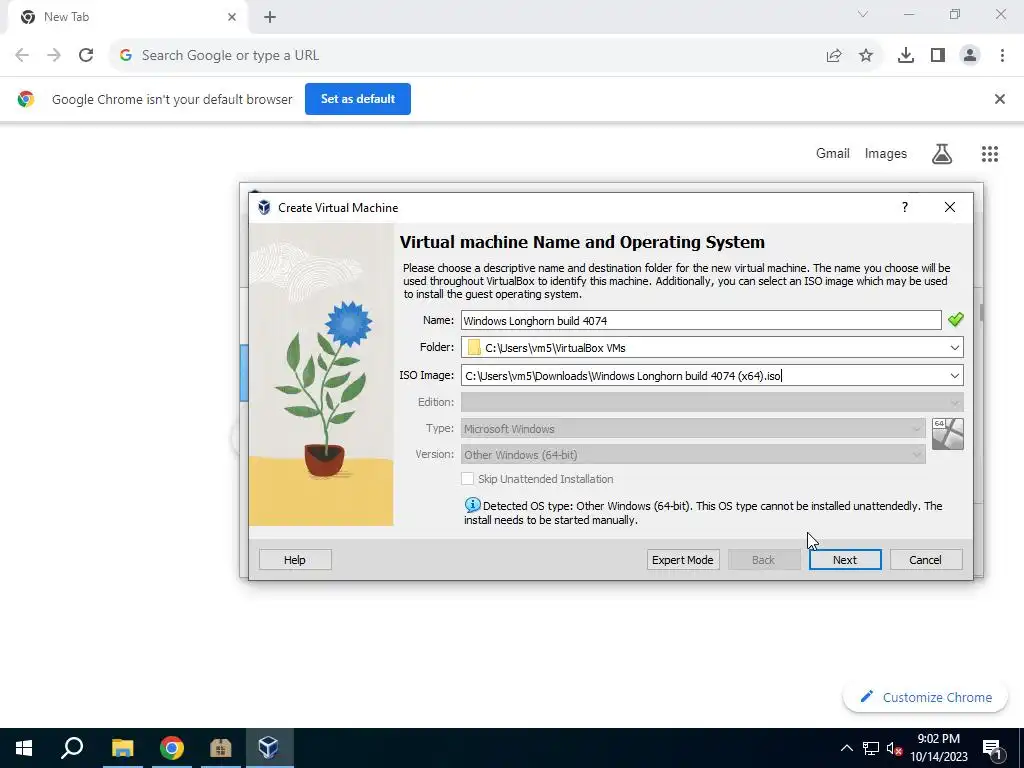1024x768 pixels.
Task: Click Chrome back navigation arrow
Action: coord(22,56)
